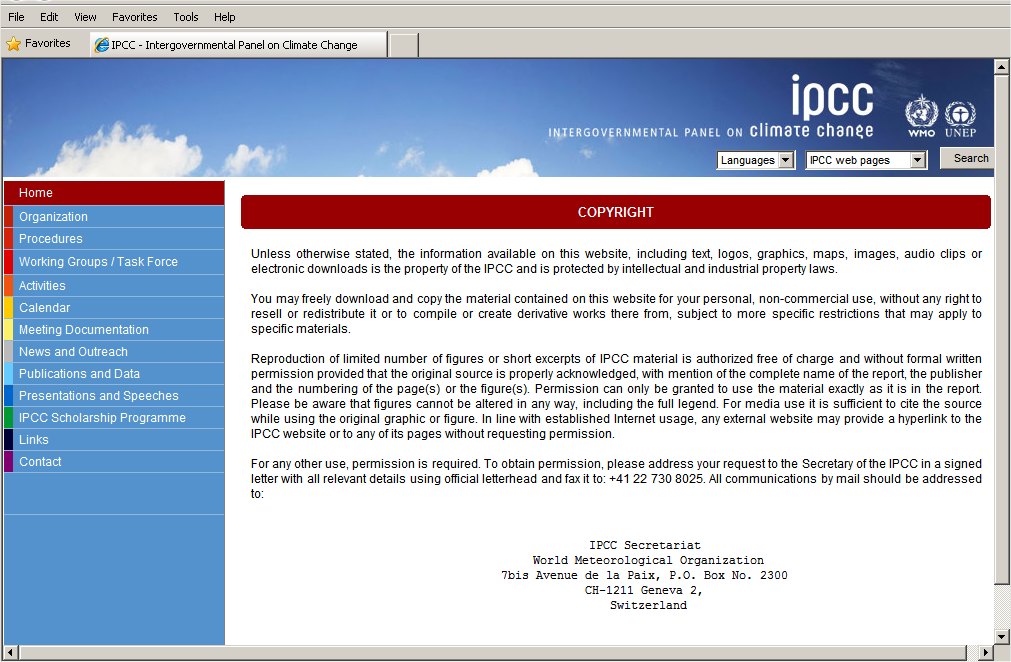Open the Procedures section

click(x=114, y=239)
